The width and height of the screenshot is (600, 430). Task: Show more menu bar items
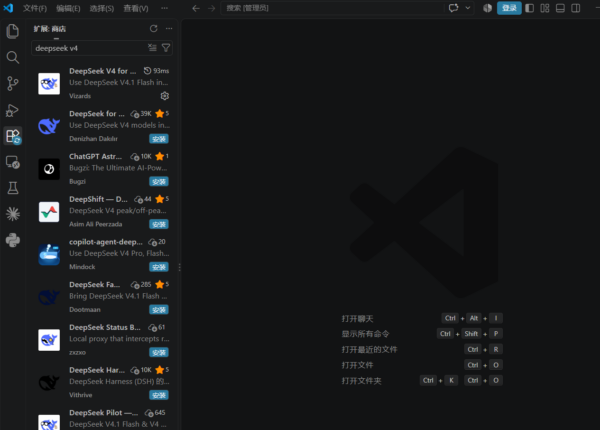point(164,8)
